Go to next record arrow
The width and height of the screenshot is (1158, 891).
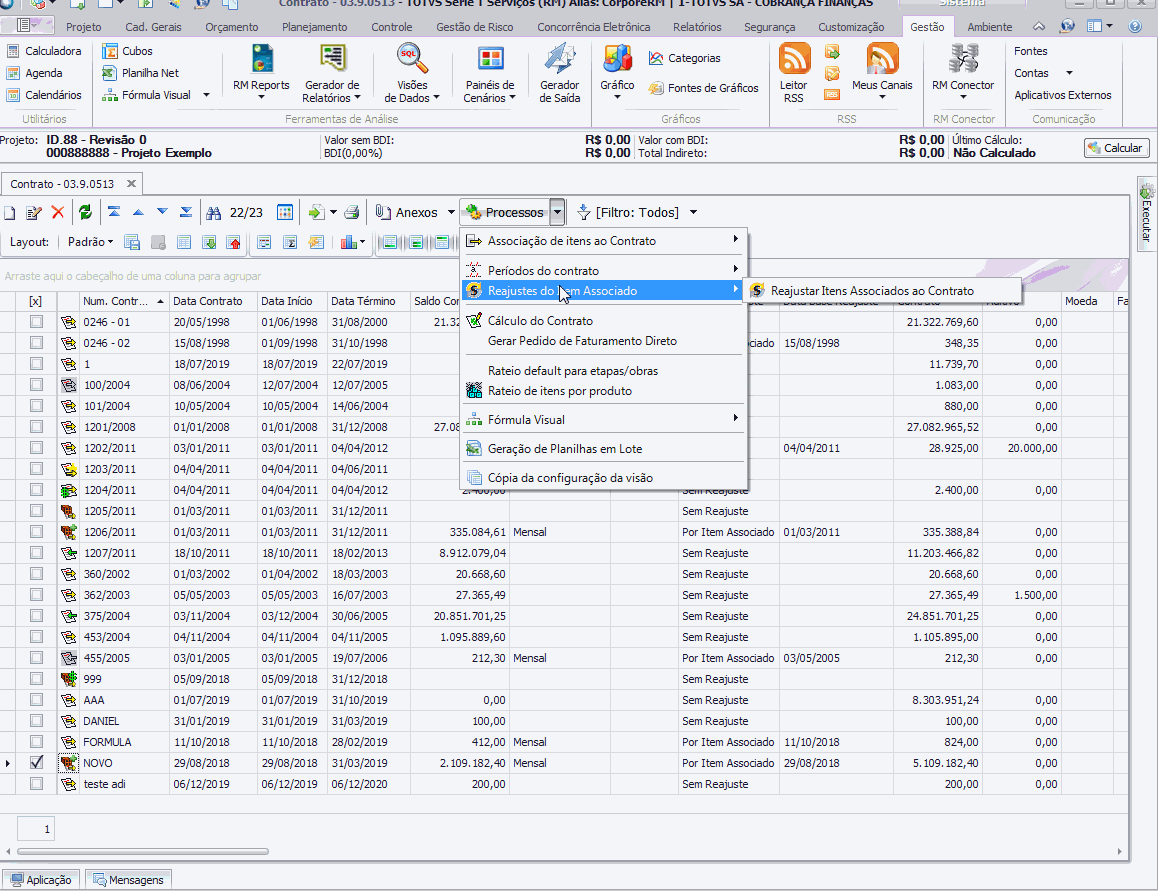tap(162, 213)
